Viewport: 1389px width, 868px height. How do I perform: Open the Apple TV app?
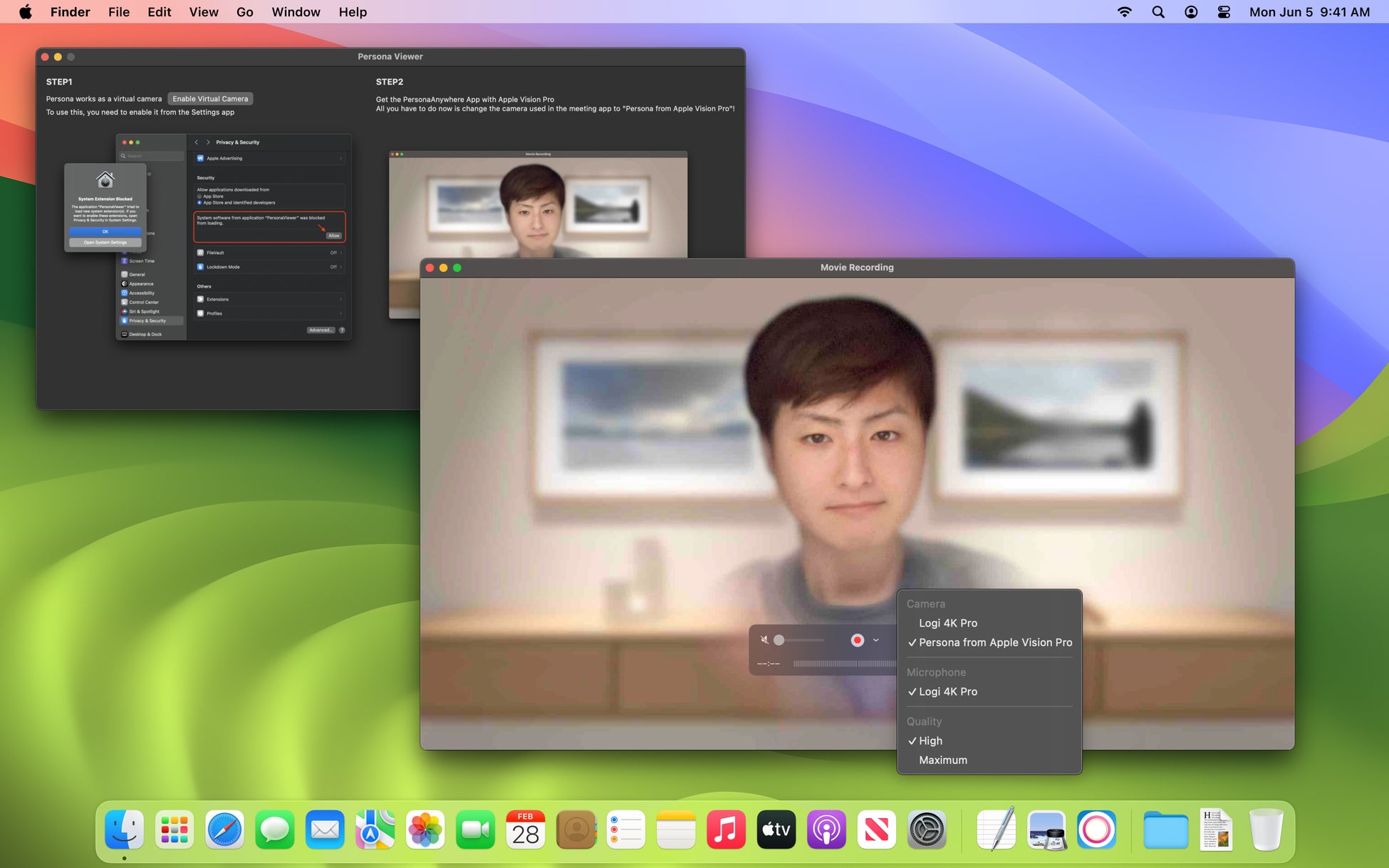point(776,830)
